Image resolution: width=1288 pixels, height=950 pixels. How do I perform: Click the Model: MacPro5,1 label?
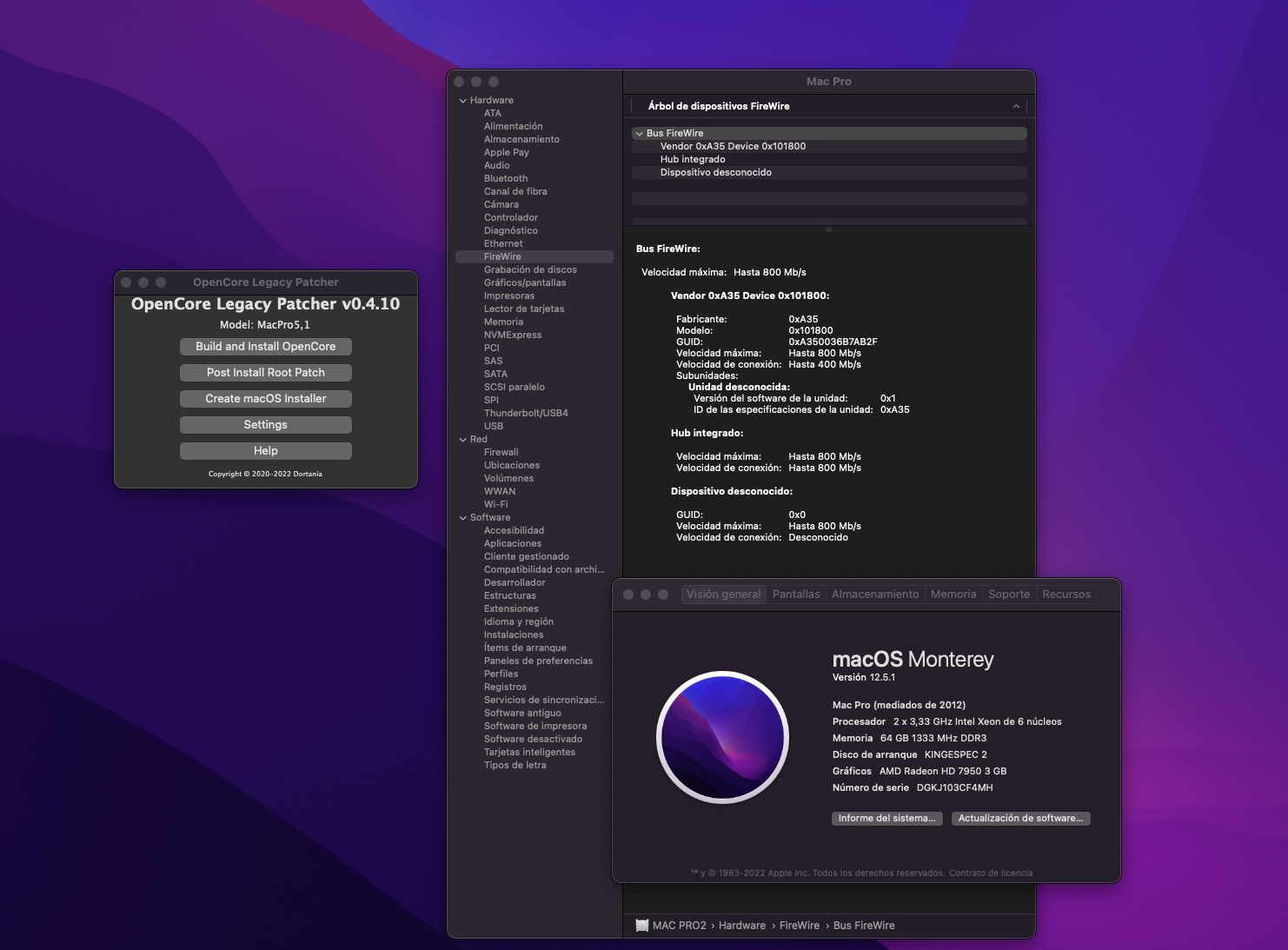(x=265, y=325)
